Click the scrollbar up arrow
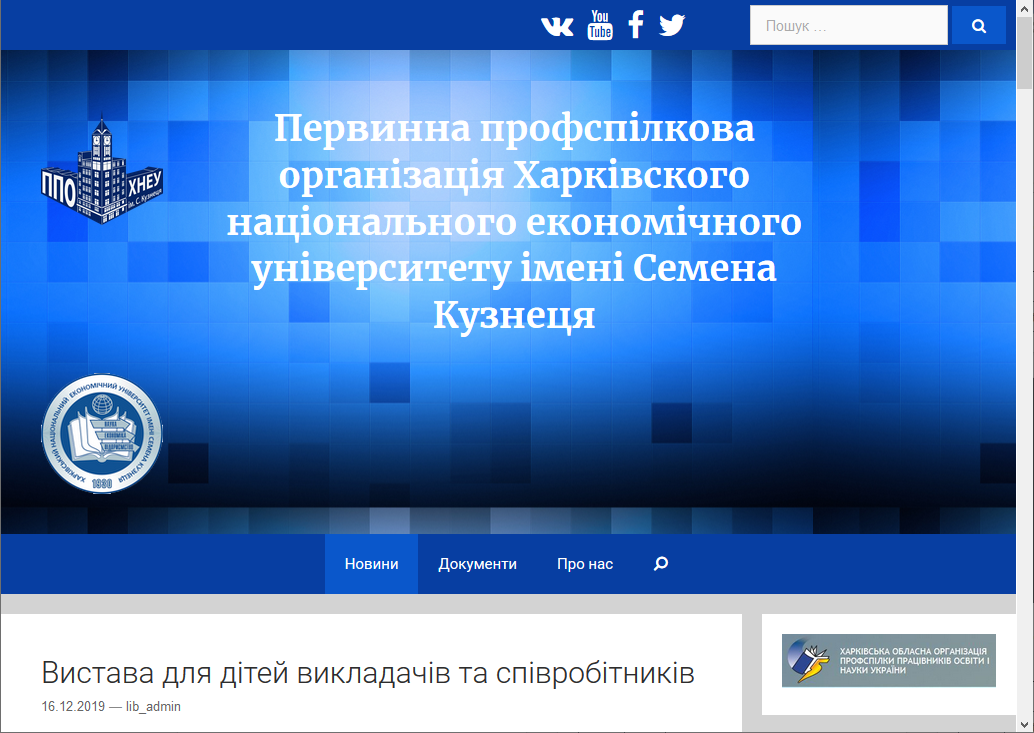The height and width of the screenshot is (733, 1034). pos(1025,8)
